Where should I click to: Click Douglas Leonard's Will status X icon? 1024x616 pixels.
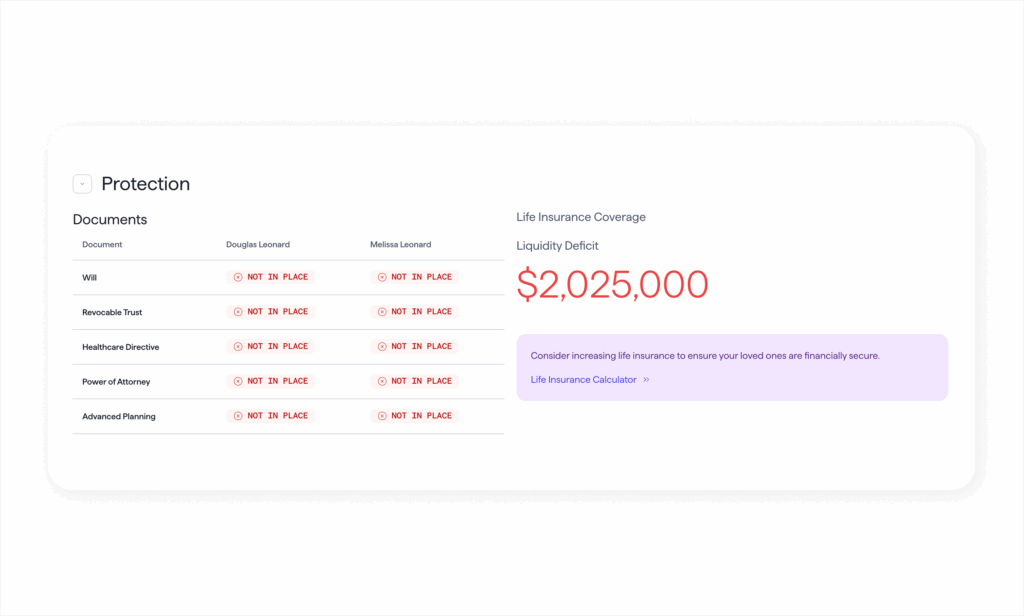tap(238, 277)
